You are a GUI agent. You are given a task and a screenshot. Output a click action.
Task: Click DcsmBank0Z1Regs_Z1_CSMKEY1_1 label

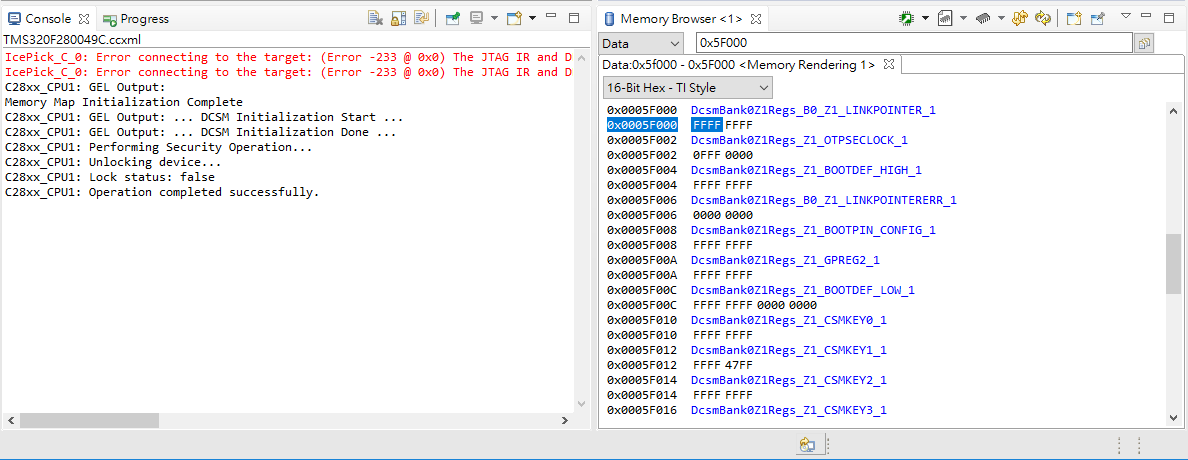(x=789, y=350)
